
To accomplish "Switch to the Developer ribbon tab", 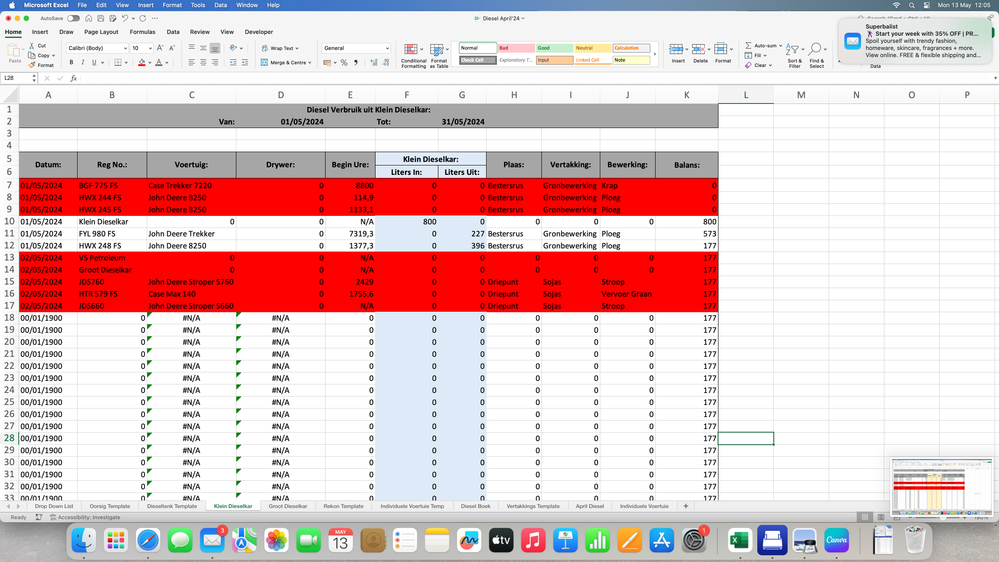I will pos(259,32).
